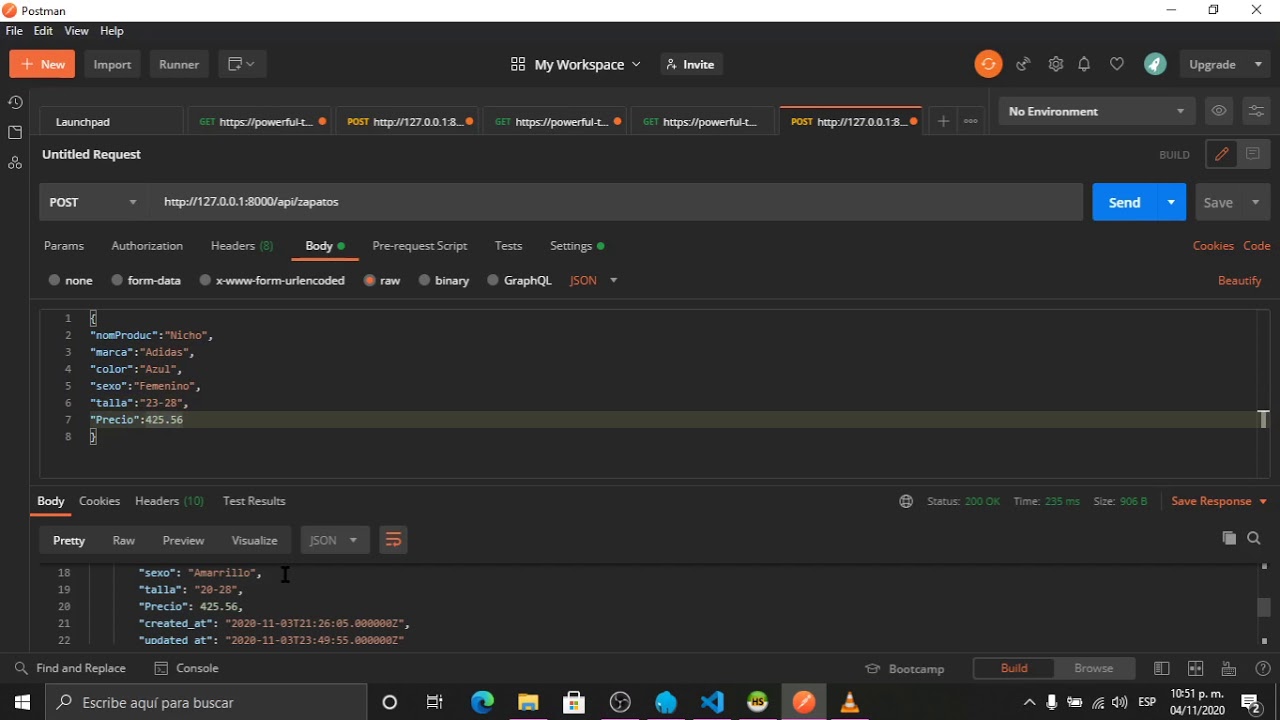
Task: Open Collections in the left sidebar
Action: [x=15, y=132]
